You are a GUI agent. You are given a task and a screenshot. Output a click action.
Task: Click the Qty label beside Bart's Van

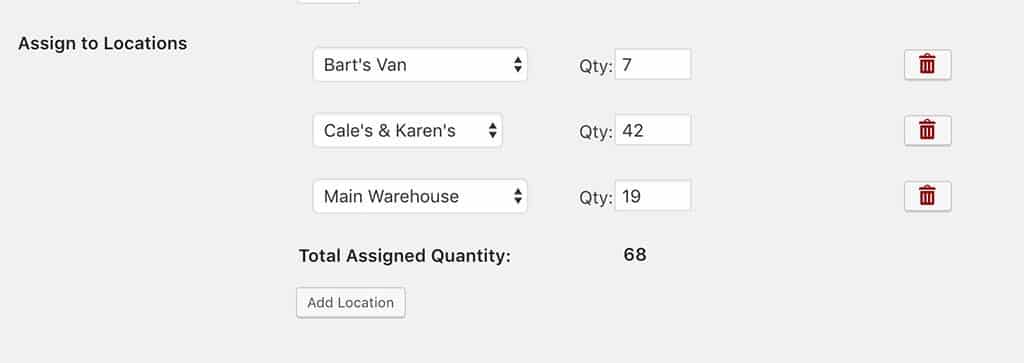pyautogui.click(x=596, y=66)
